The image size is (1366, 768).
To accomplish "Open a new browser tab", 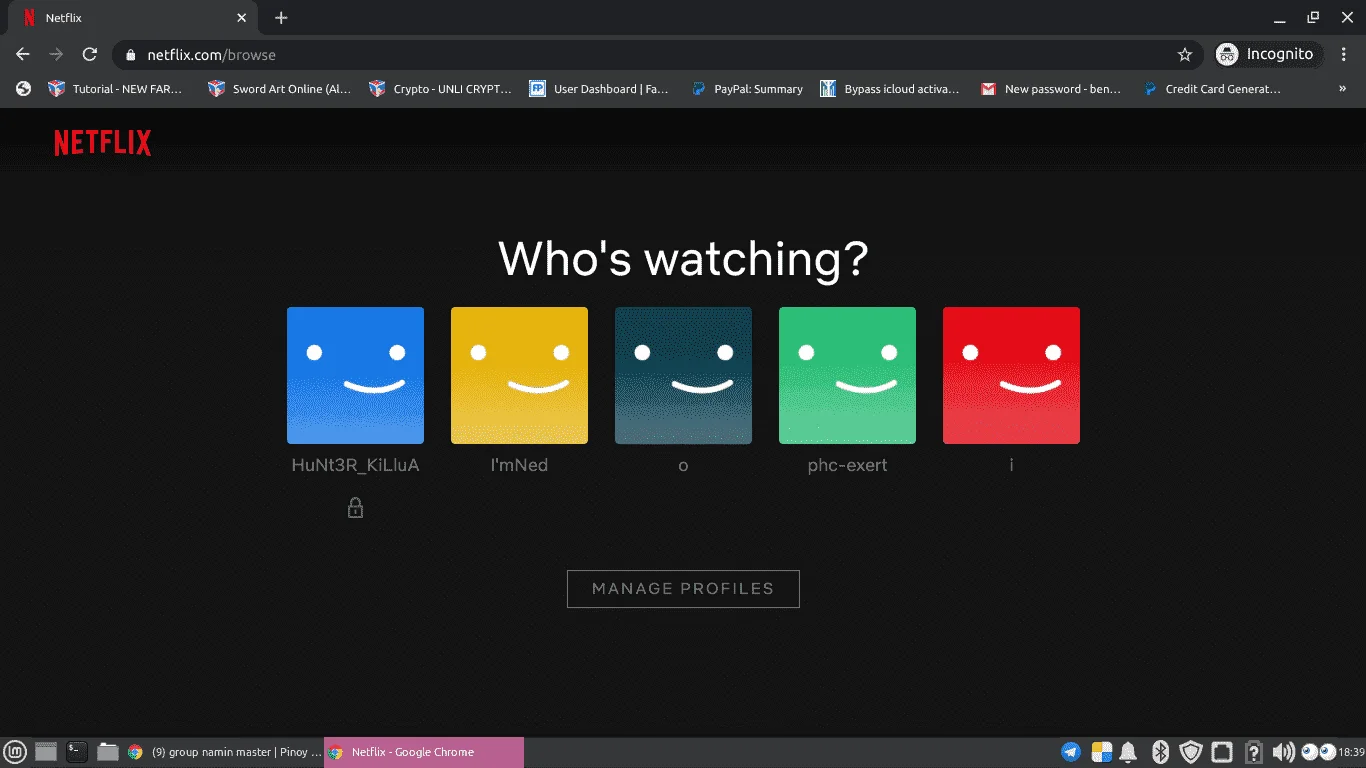I will [281, 18].
